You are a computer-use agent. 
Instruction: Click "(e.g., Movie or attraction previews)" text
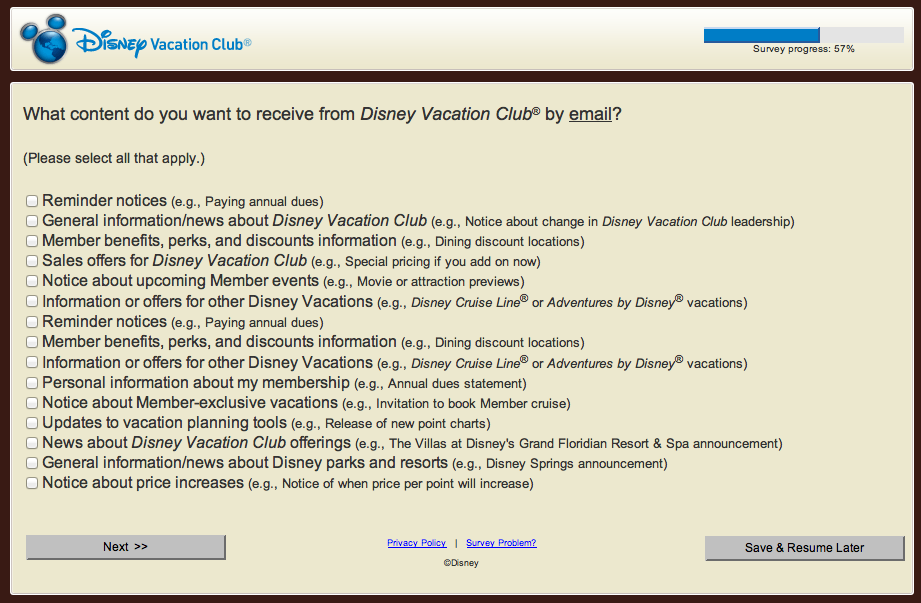pos(424,281)
